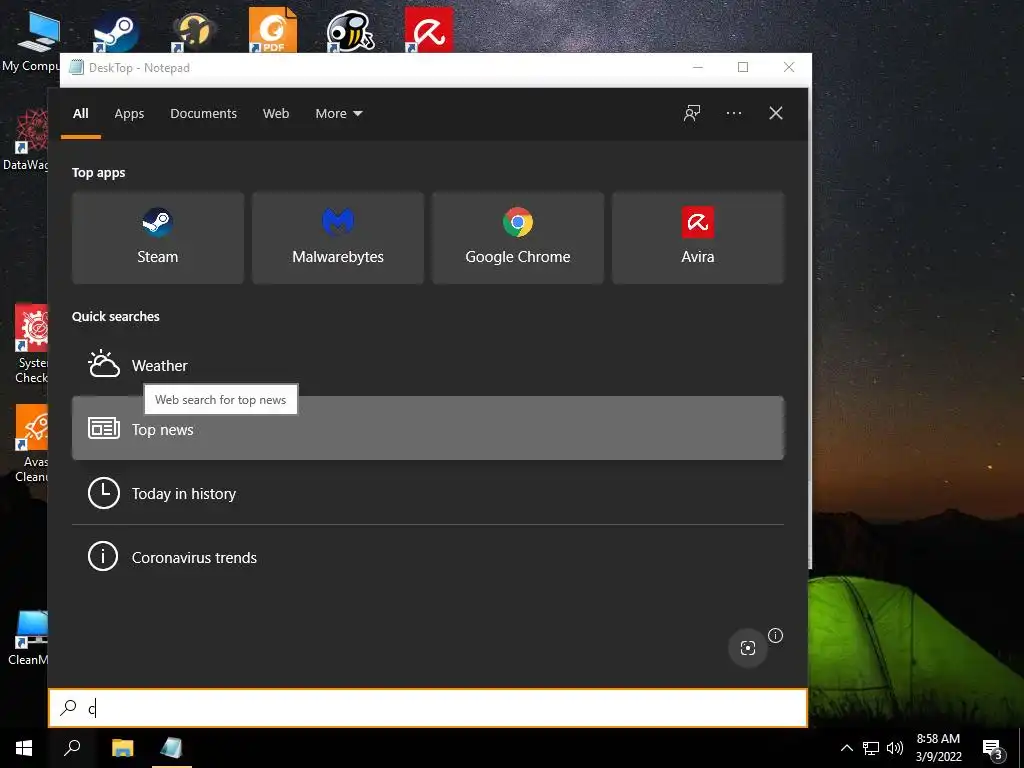Image resolution: width=1024 pixels, height=768 pixels.
Task: Minimize the Notepad window
Action: 697,67
